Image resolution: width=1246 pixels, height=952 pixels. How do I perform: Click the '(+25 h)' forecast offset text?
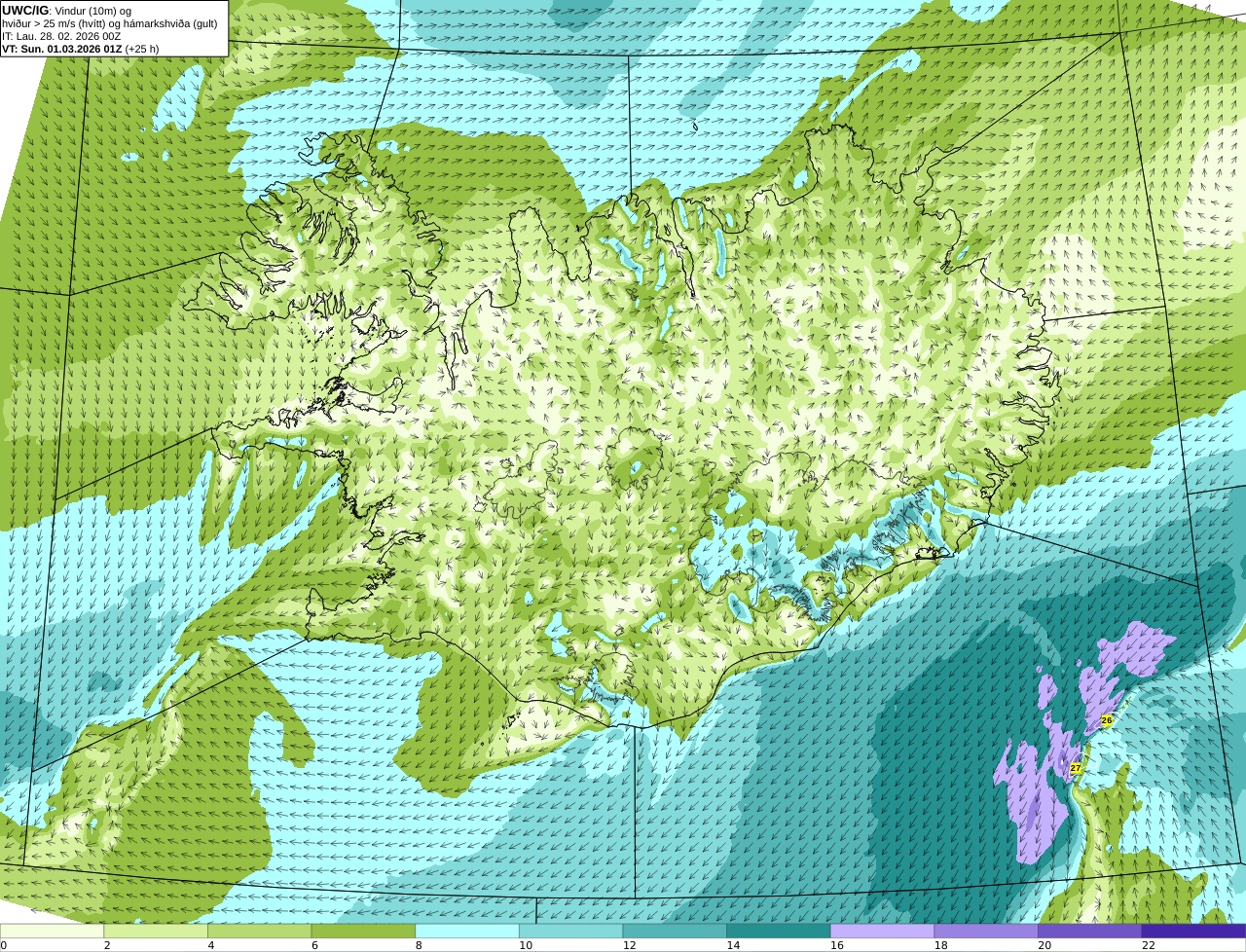142,49
